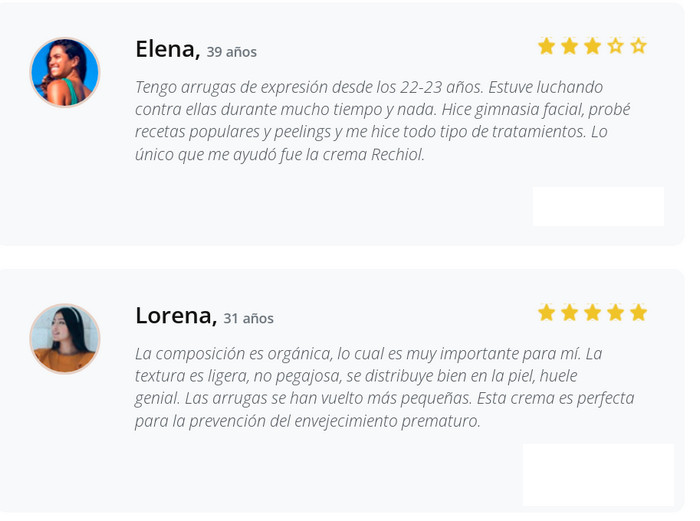The width and height of the screenshot is (700, 521).
Task: Click the fourth, empty star in Elena's rating
Action: pyautogui.click(x=615, y=46)
